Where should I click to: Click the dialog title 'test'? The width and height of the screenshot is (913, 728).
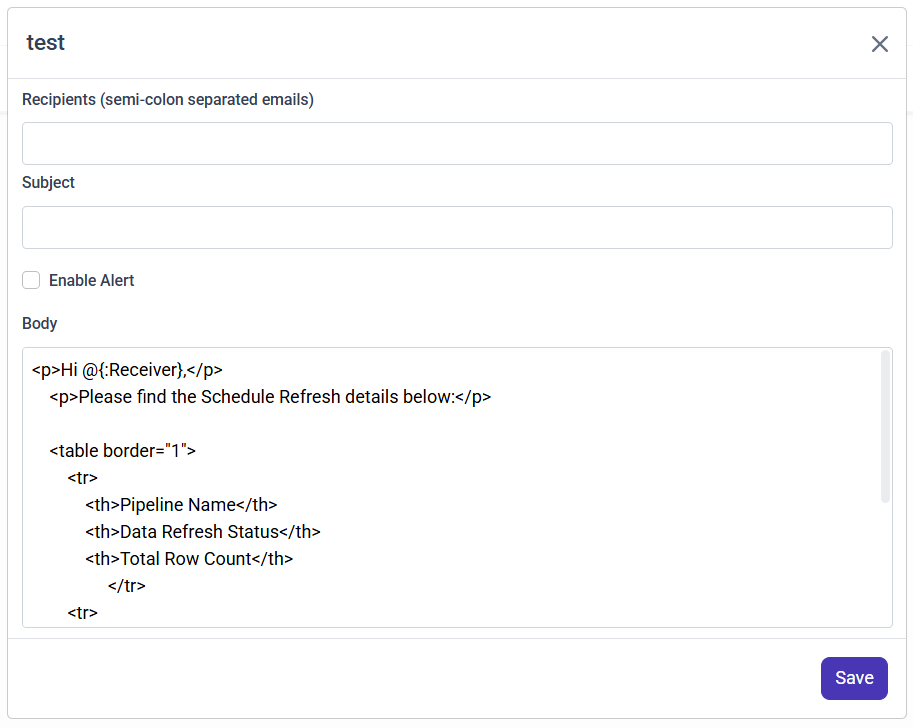[46, 43]
